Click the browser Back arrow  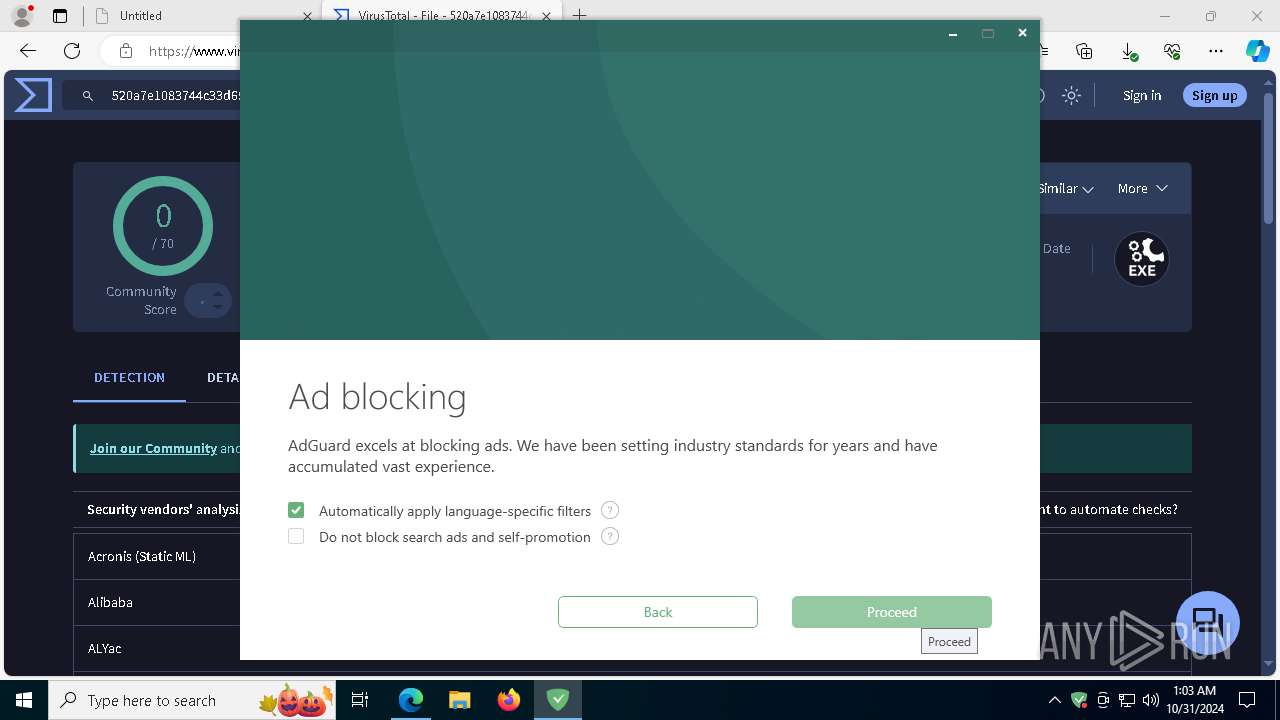(x=28, y=51)
